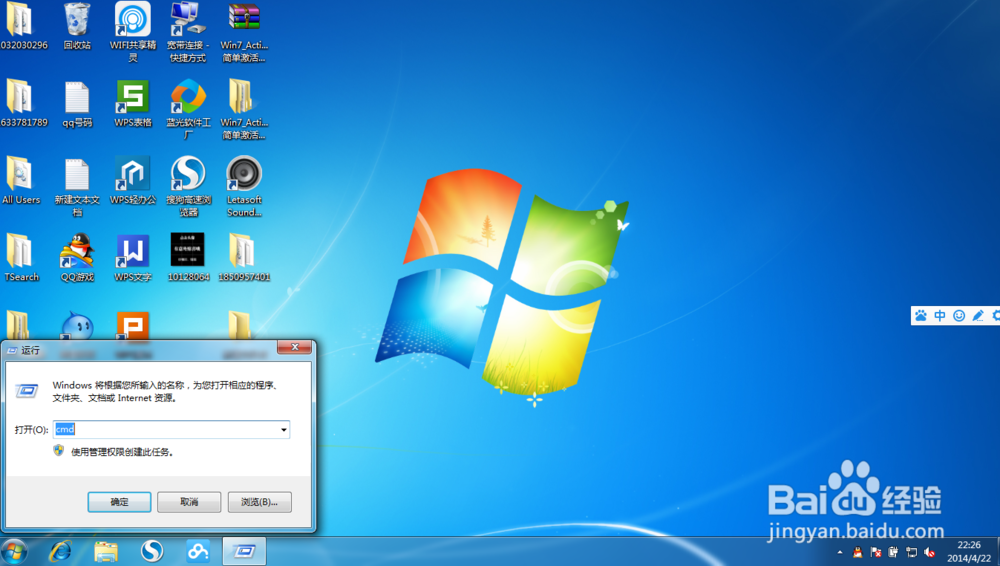Click the Run dialog open text field

171,429
